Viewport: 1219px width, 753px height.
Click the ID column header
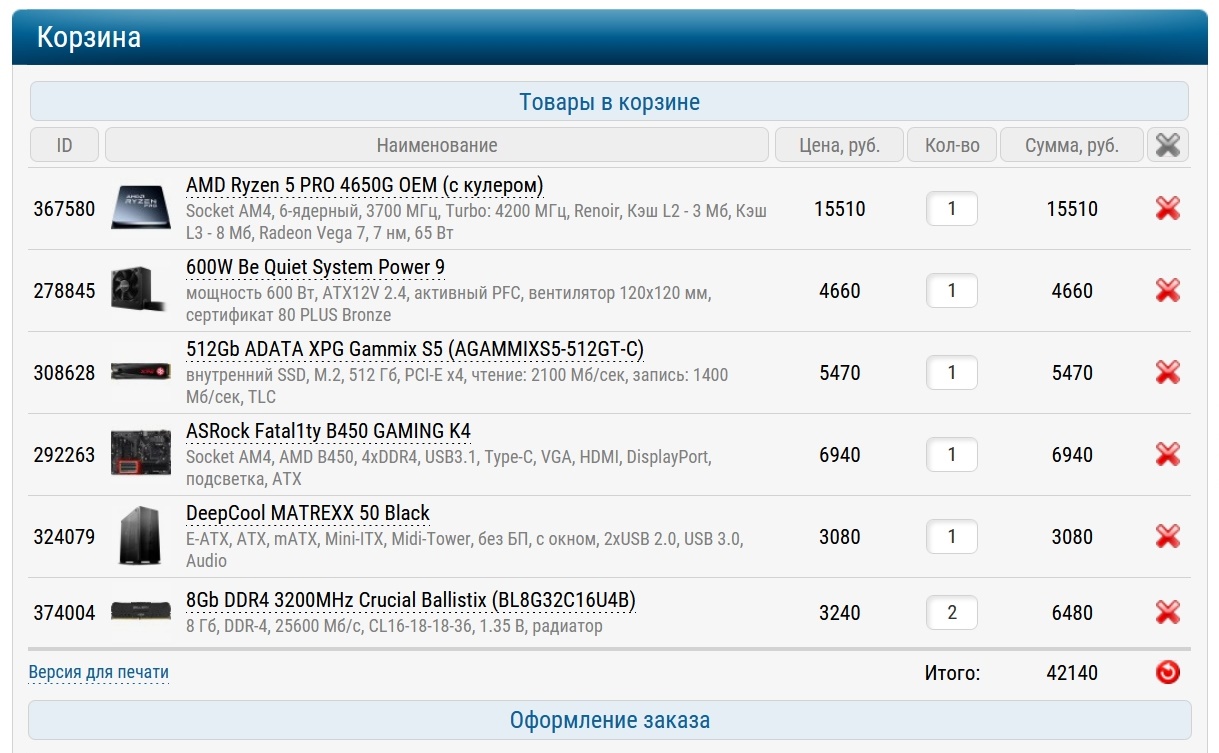(x=65, y=145)
